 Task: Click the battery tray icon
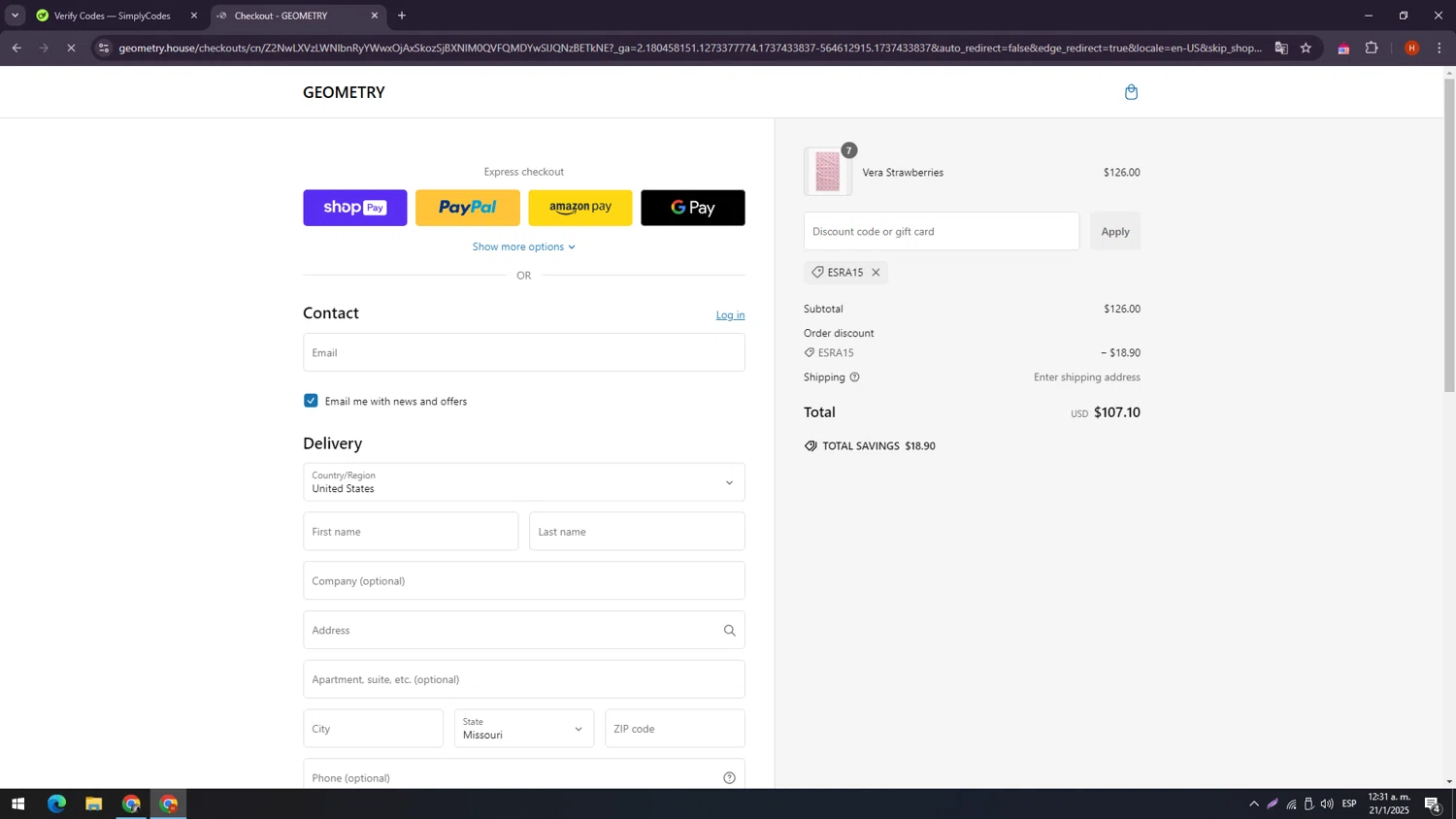(1308, 803)
